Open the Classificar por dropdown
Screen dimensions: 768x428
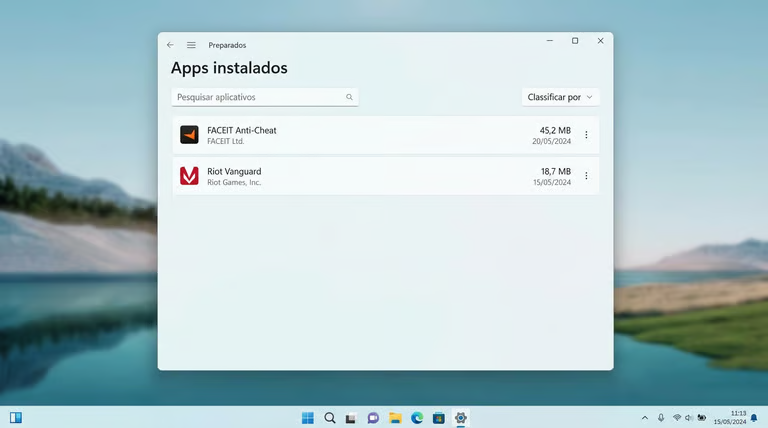tap(560, 97)
